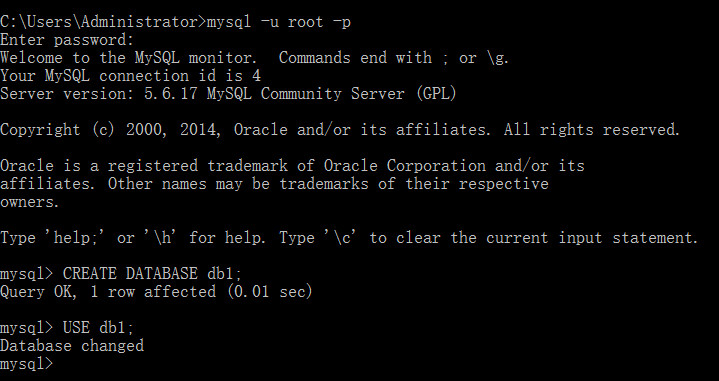719x381 pixels.
Task: Click the Copyright Oracle notice line
Action: pyautogui.click(x=340, y=130)
